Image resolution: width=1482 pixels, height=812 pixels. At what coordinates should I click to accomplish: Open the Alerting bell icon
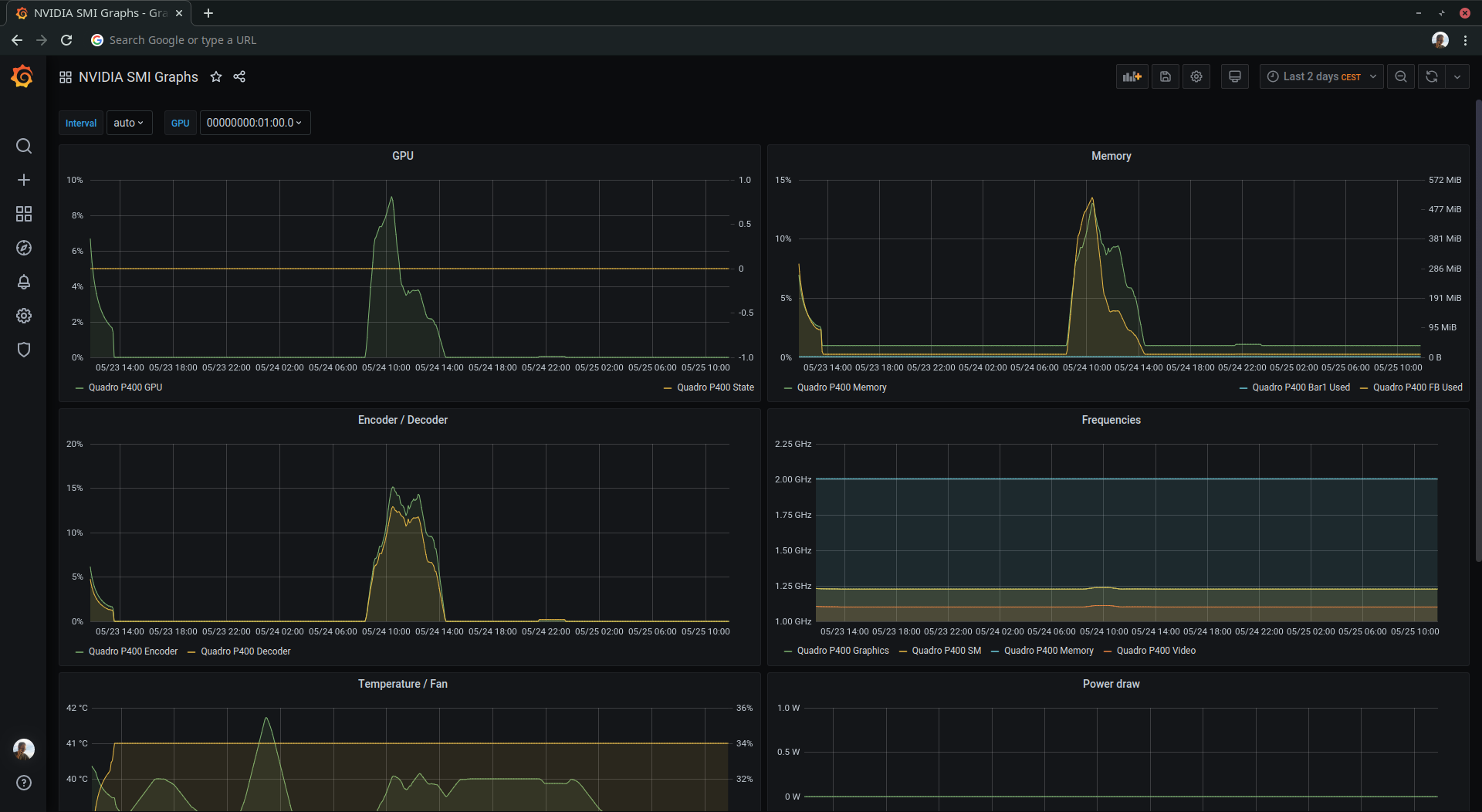tap(24, 282)
